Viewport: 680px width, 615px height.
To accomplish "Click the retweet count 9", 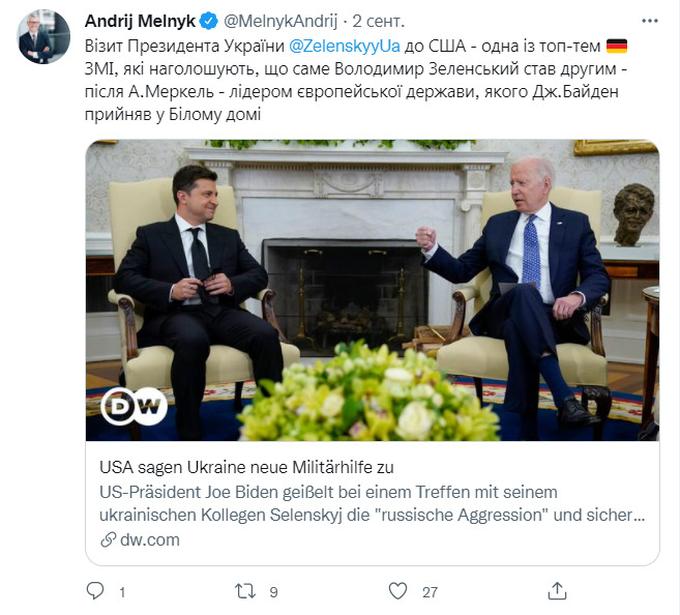I will [x=274, y=592].
